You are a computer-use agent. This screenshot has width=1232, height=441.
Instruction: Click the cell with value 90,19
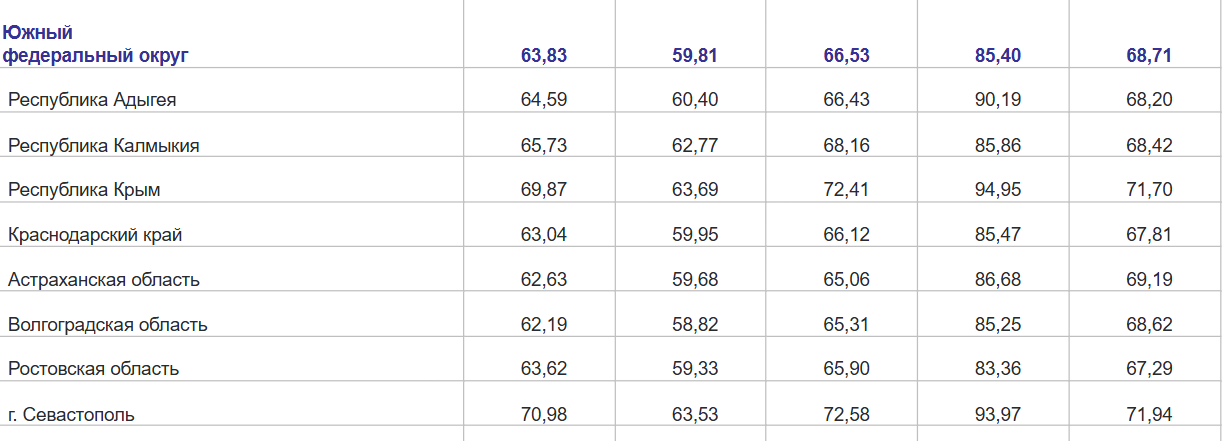[x=998, y=100]
